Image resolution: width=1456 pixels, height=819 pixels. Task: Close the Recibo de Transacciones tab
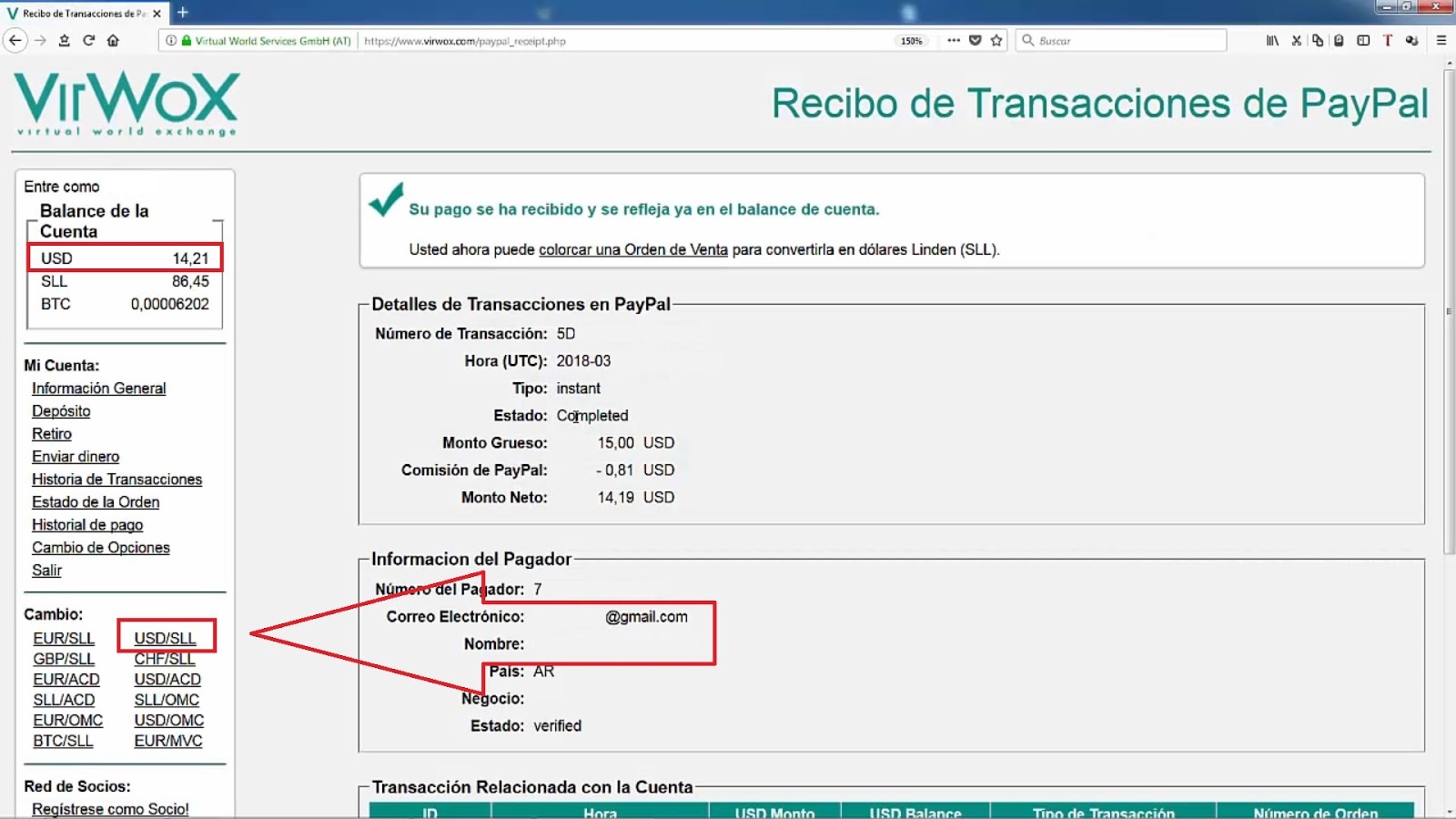click(x=157, y=14)
